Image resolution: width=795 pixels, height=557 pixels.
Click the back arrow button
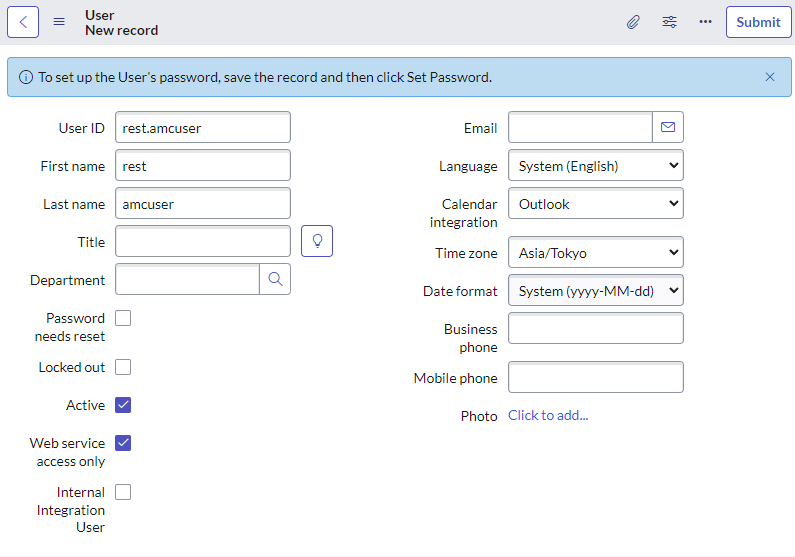[x=23, y=22]
